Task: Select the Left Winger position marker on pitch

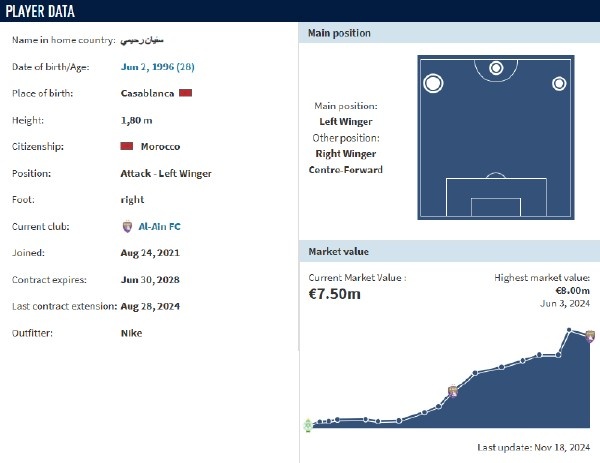Action: coord(433,83)
